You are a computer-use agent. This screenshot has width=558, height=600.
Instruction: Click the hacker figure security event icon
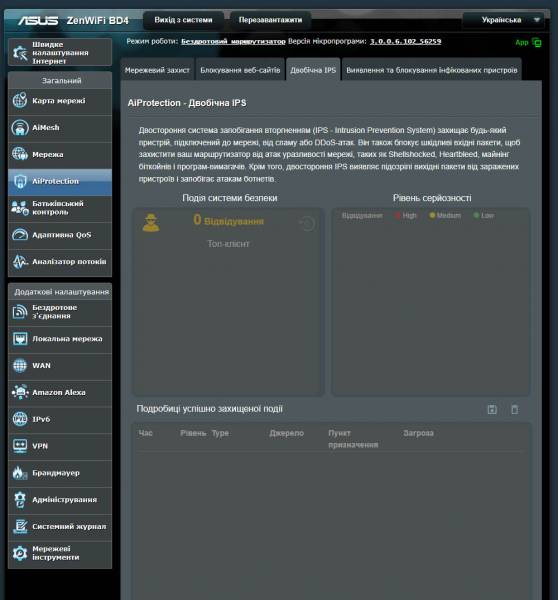[151, 223]
